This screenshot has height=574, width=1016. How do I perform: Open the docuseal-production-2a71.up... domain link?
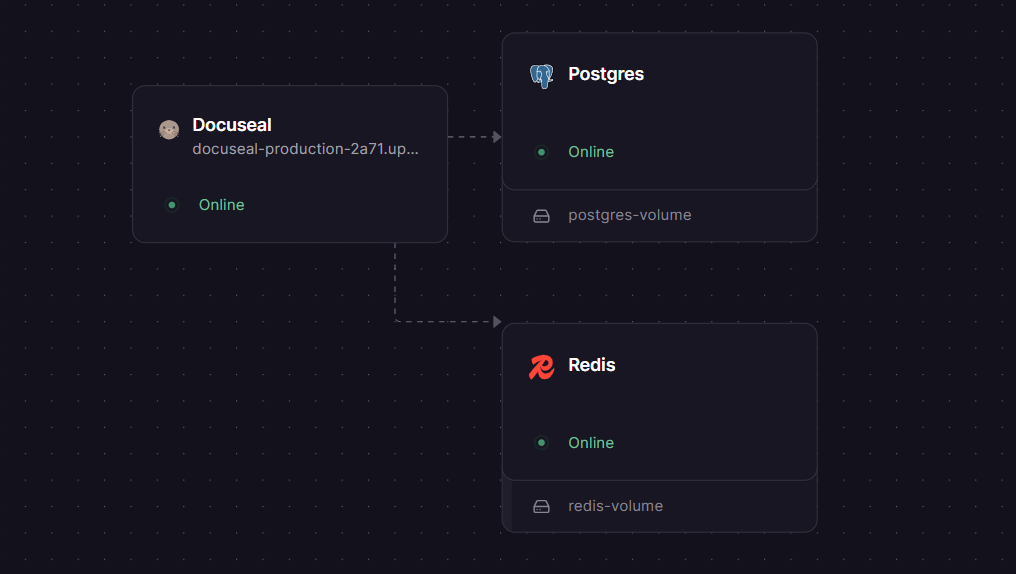tap(305, 149)
